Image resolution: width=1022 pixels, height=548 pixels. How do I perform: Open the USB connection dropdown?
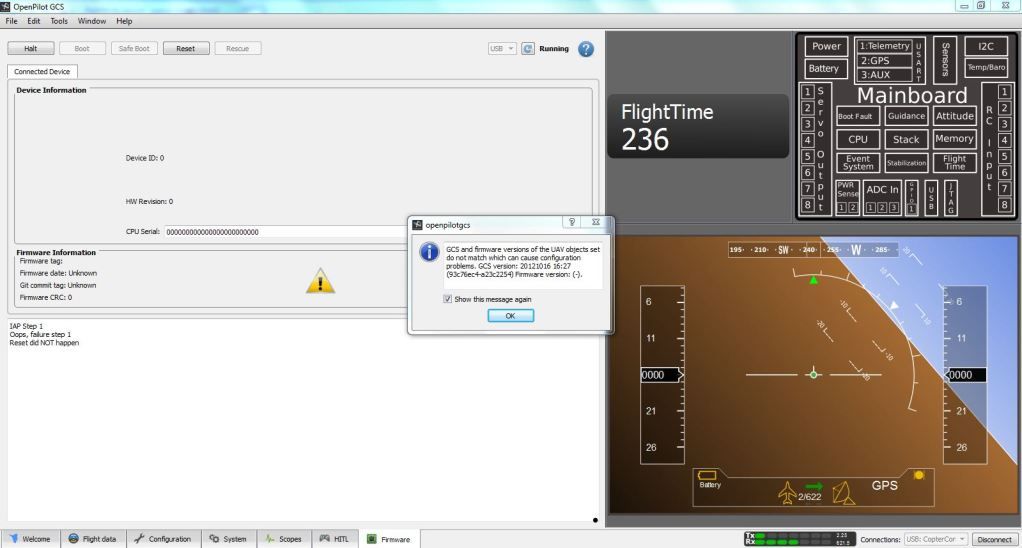(502, 49)
